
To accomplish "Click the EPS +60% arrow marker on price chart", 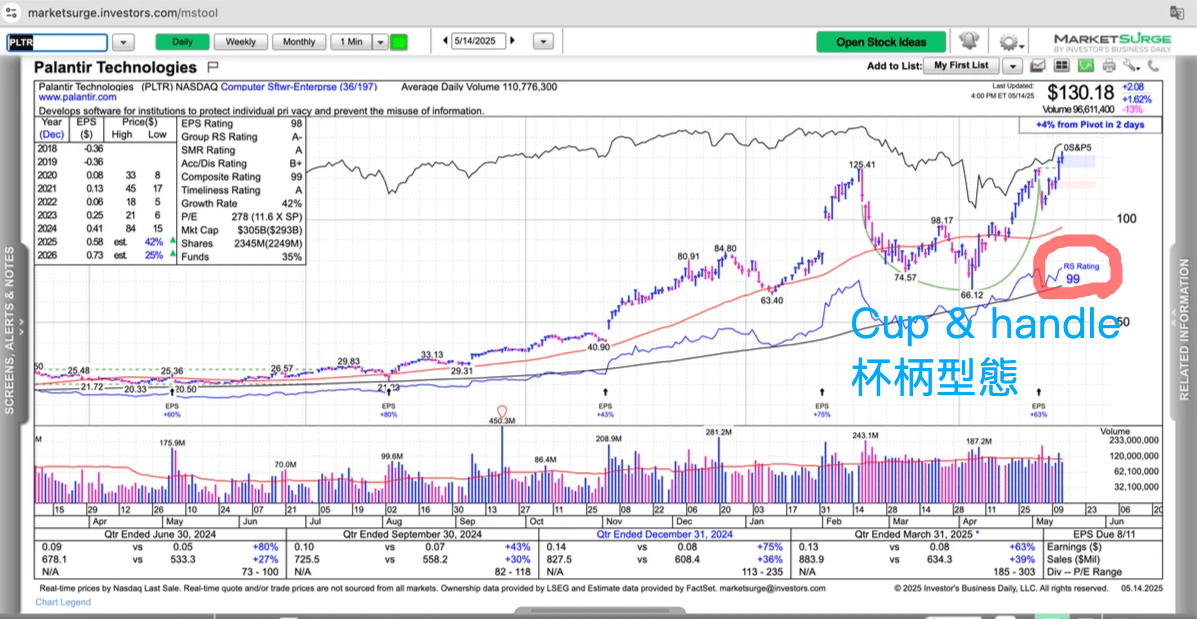I will tap(173, 392).
